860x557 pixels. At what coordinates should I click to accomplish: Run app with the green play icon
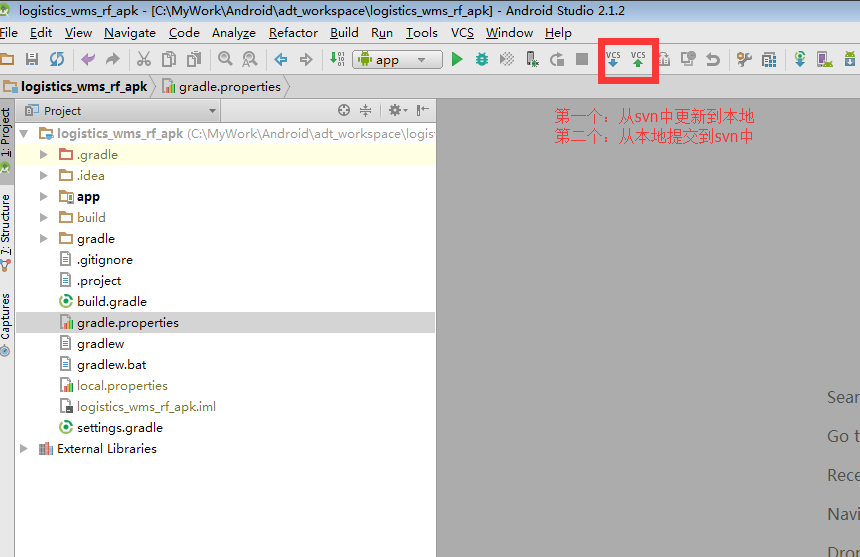[x=457, y=59]
